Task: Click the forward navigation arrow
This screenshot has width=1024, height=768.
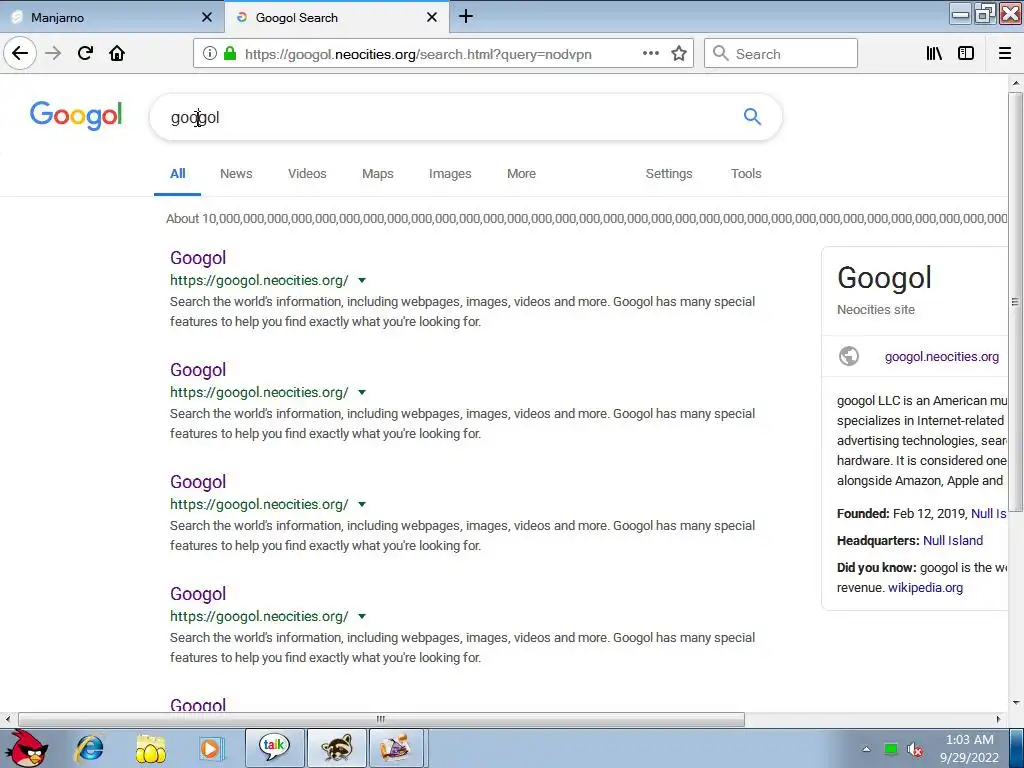Action: click(x=53, y=54)
